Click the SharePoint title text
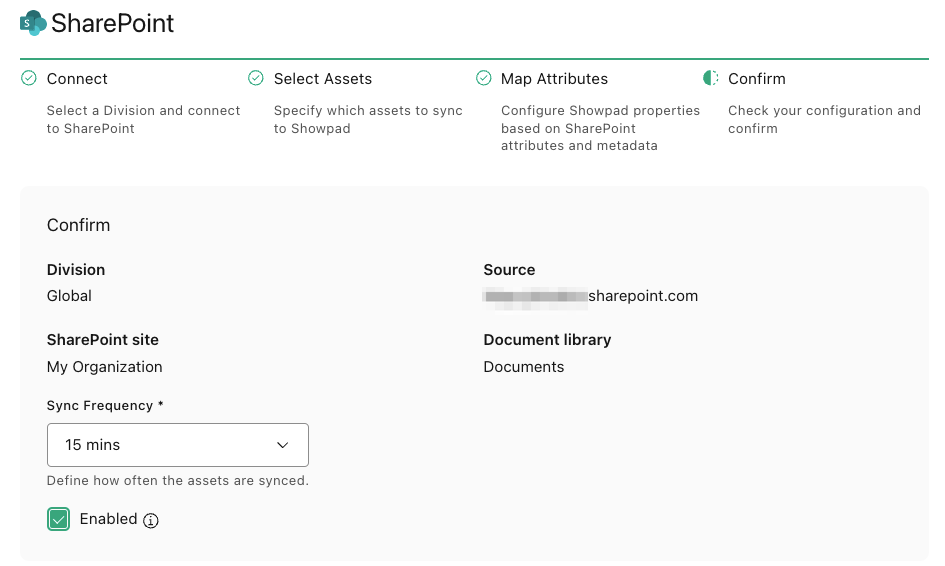The height and width of the screenshot is (566, 945). pyautogui.click(x=113, y=24)
